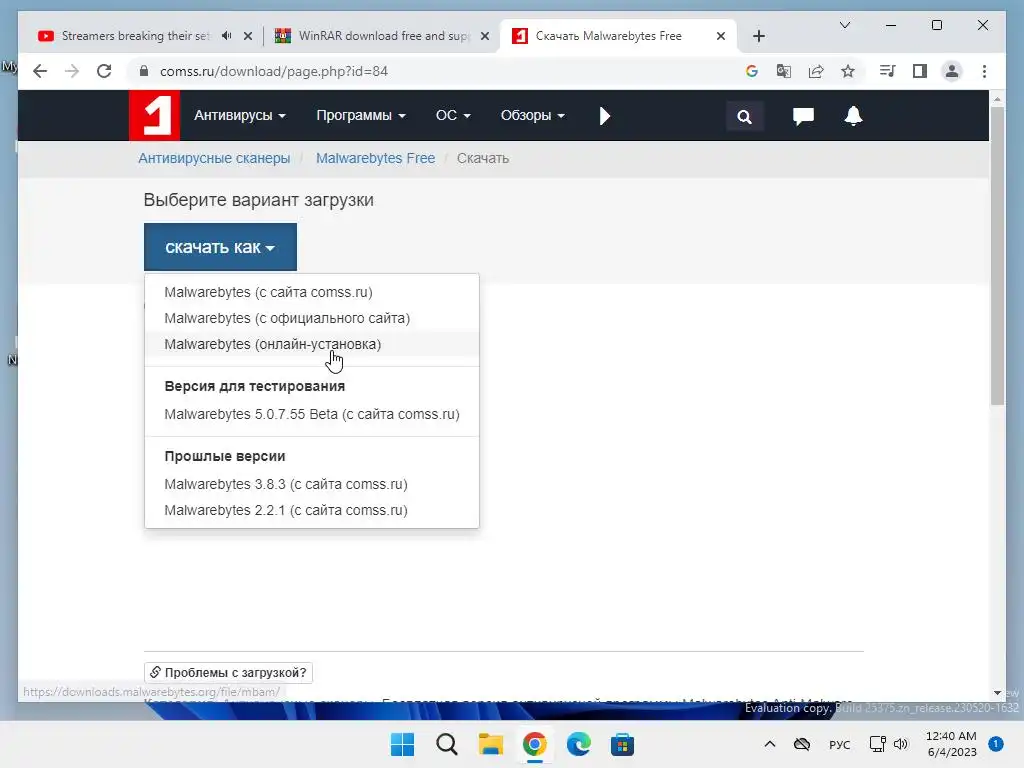Open the Chrome three-dot menu

click(x=984, y=71)
